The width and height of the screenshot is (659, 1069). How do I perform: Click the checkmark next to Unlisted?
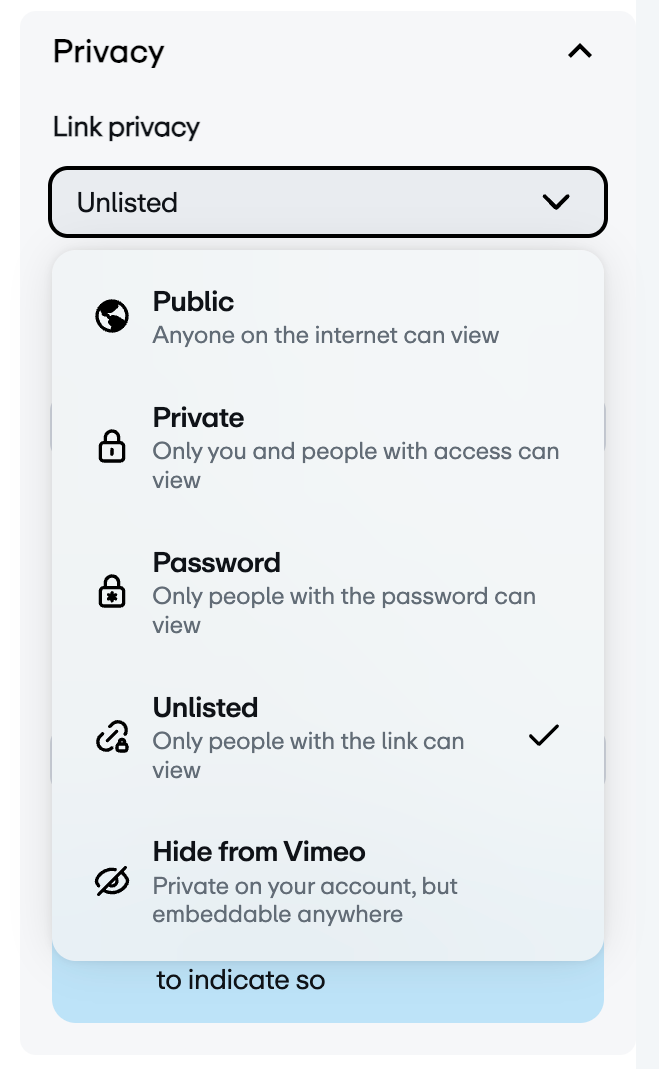tap(543, 736)
